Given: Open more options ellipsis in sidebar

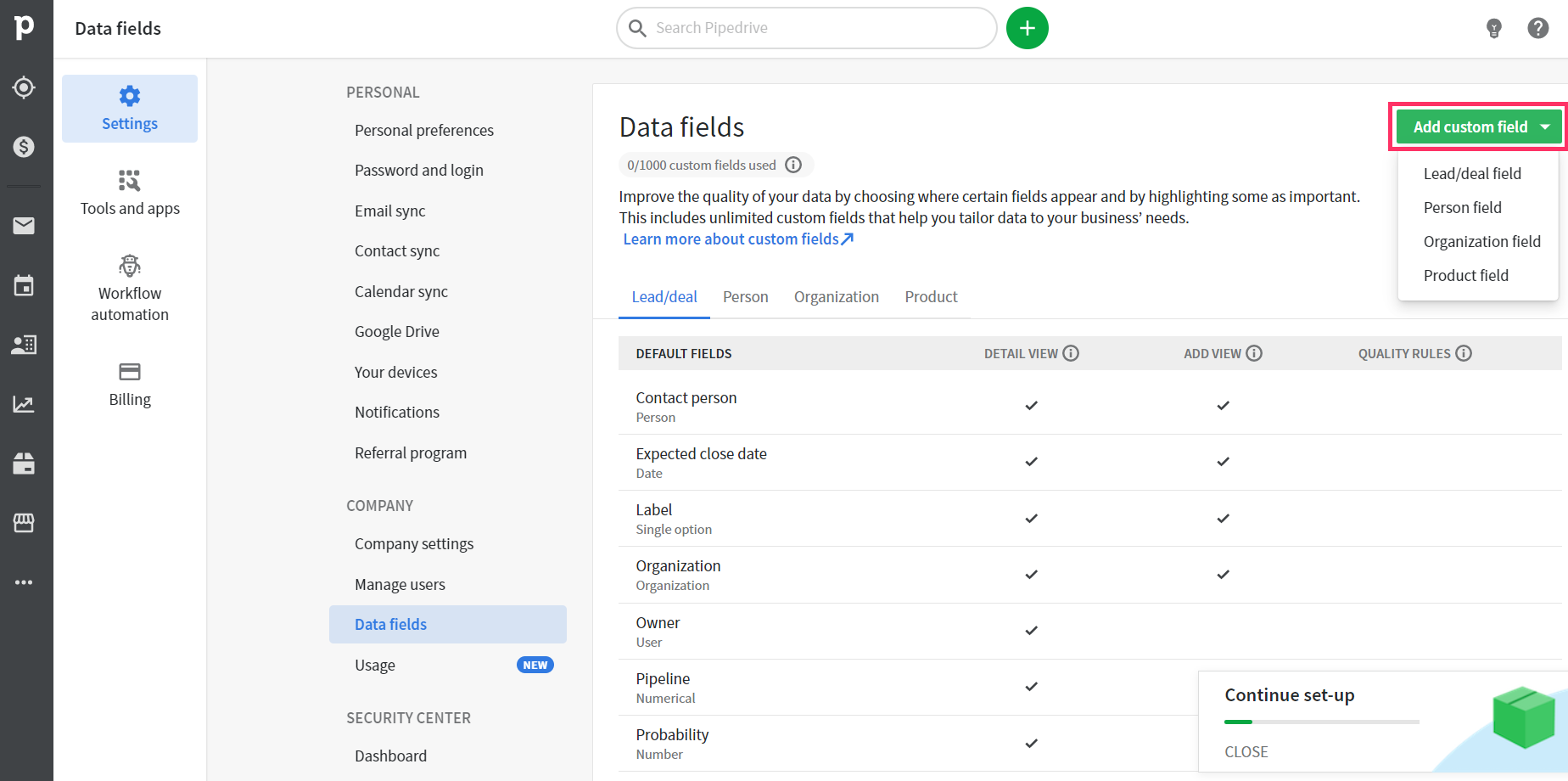Looking at the screenshot, I should [x=24, y=582].
